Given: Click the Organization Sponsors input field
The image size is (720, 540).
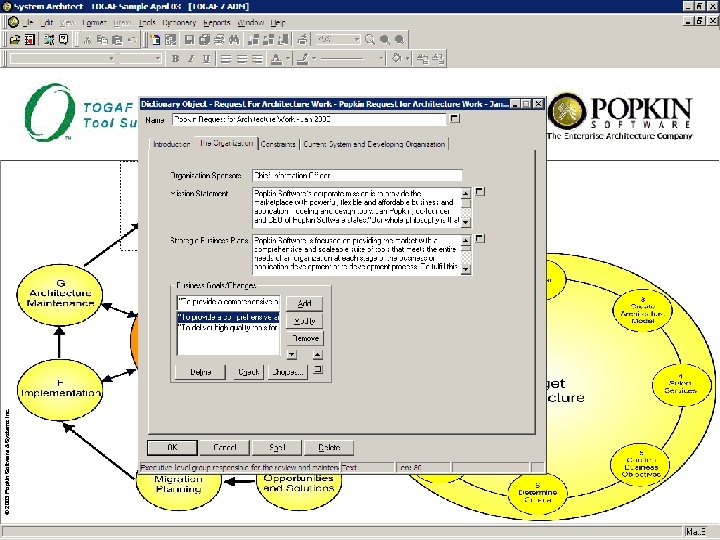Looking at the screenshot, I should tap(357, 175).
